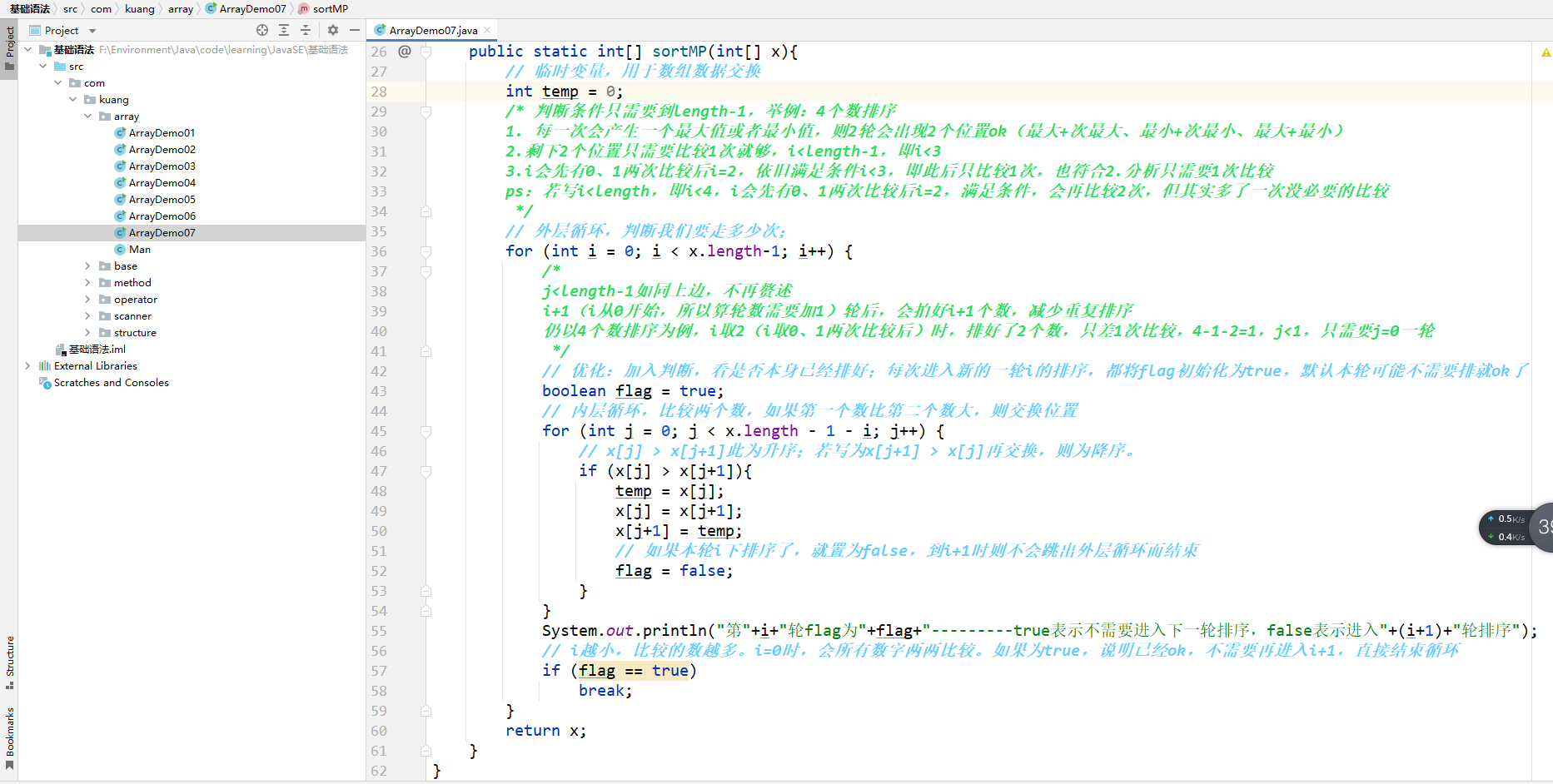Expand External Libraries arrow

28,366
